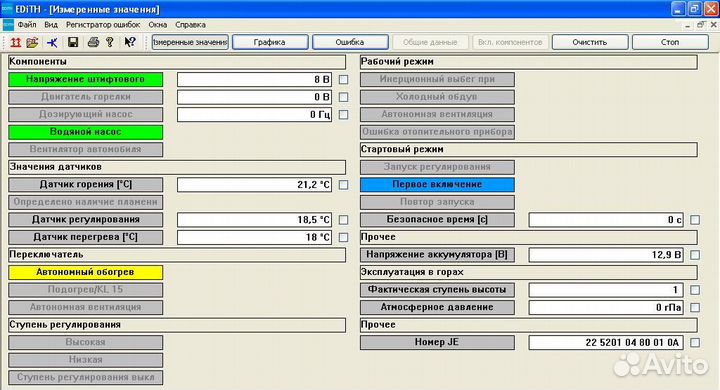Check the box next to Номер JE

coord(695,343)
